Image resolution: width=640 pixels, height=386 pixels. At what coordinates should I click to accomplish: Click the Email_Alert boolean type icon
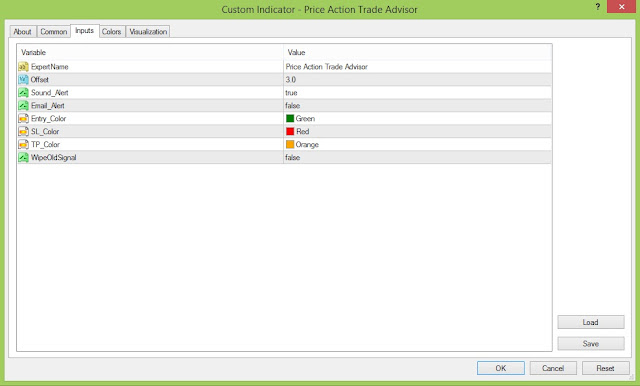click(x=23, y=106)
